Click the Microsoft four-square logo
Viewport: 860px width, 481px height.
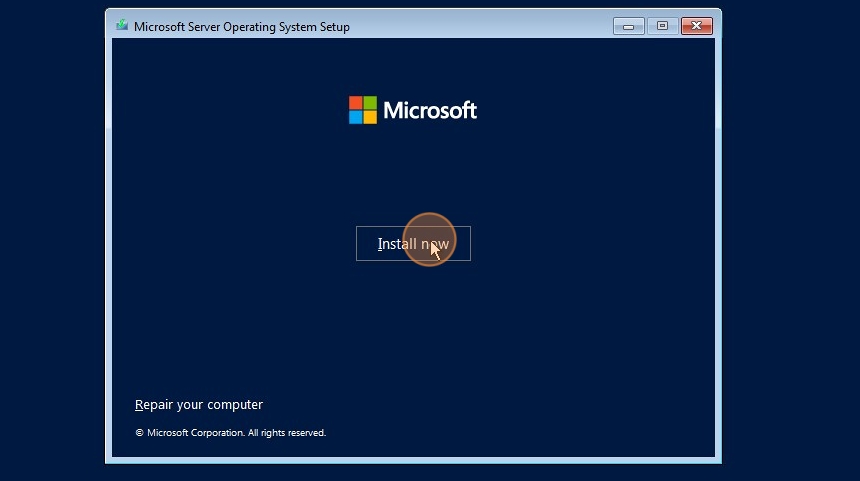363,110
